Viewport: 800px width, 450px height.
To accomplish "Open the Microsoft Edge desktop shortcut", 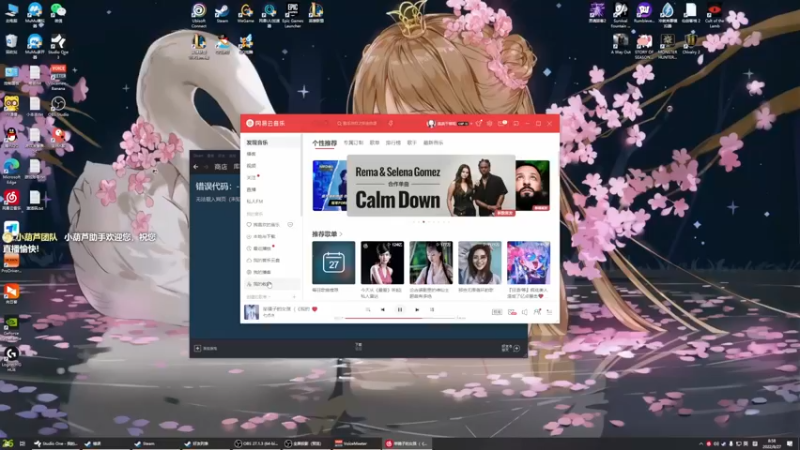I will pos(11,171).
